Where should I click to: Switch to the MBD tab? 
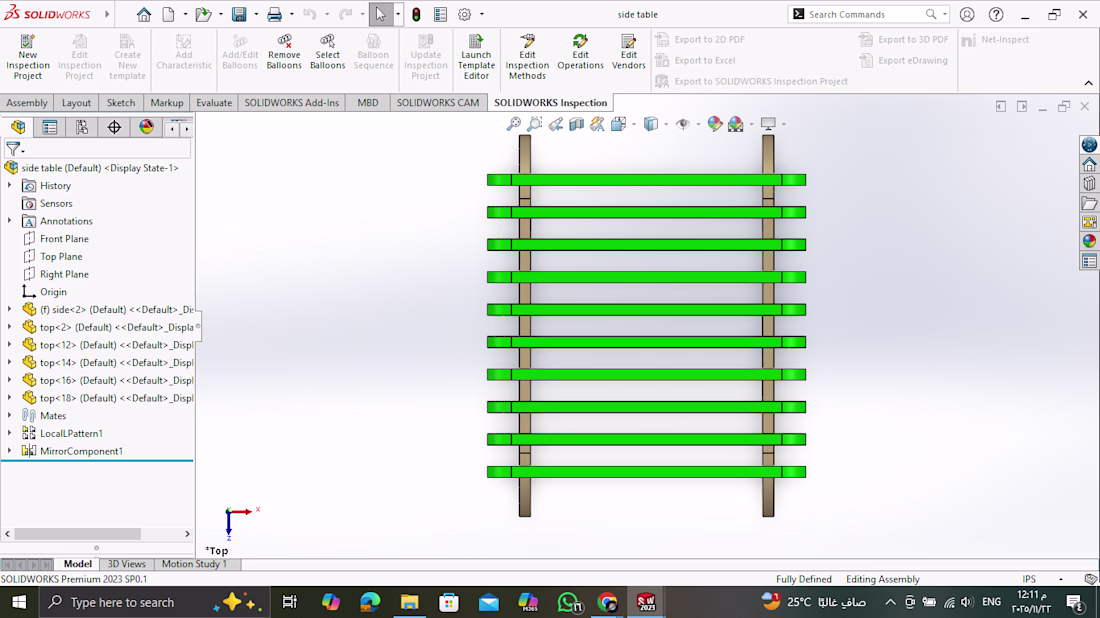[x=368, y=102]
